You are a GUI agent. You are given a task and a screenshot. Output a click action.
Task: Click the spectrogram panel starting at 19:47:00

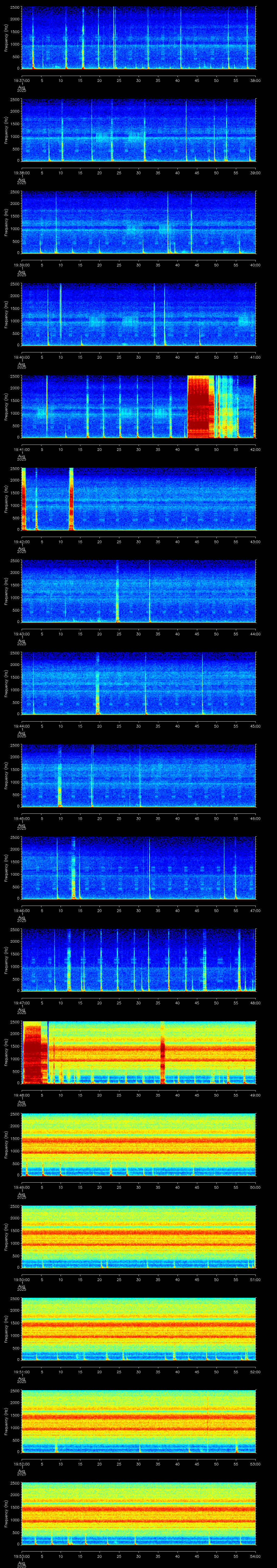click(x=138, y=960)
